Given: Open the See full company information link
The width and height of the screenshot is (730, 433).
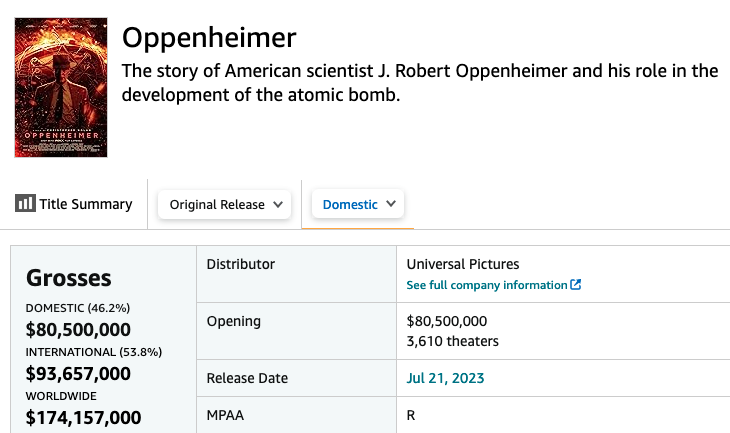Looking at the screenshot, I should pos(493,285).
